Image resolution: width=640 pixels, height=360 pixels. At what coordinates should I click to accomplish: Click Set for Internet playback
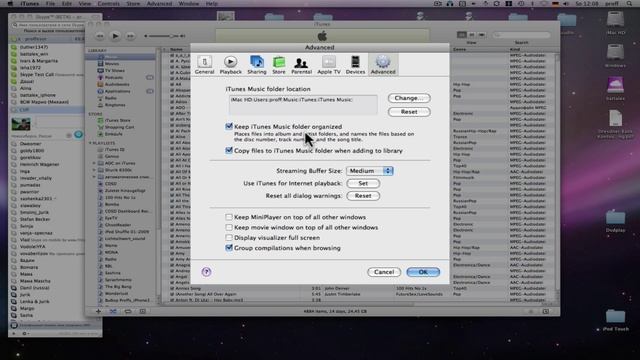pyautogui.click(x=363, y=183)
